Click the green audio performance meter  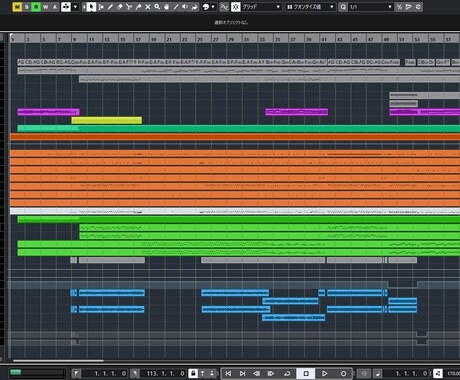[x=37, y=373]
